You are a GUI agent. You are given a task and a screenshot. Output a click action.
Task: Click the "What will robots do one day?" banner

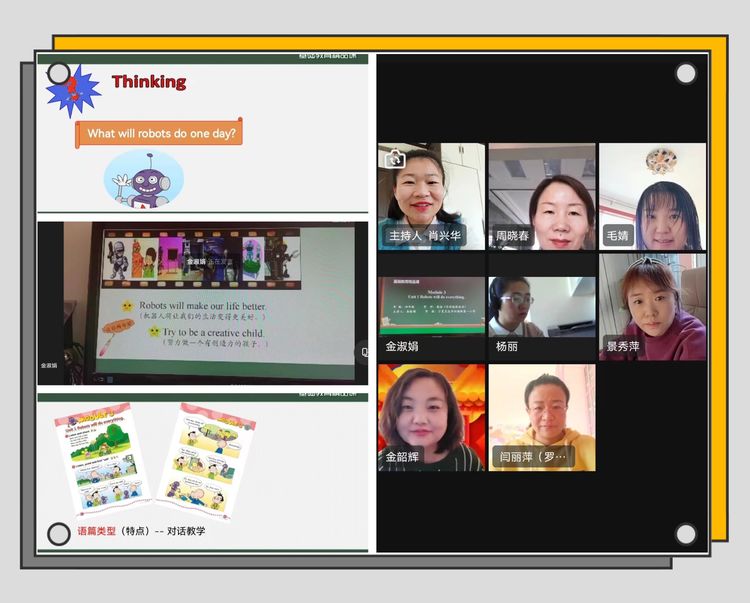click(x=159, y=133)
